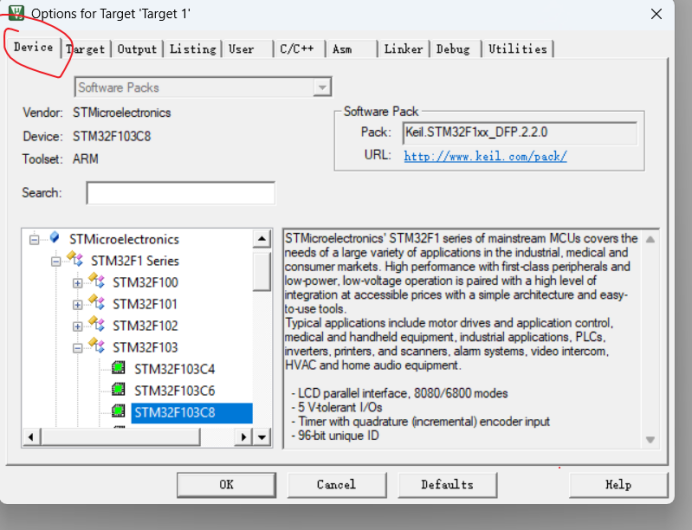Open the C/C++ tab
692x530 pixels.
click(297, 49)
